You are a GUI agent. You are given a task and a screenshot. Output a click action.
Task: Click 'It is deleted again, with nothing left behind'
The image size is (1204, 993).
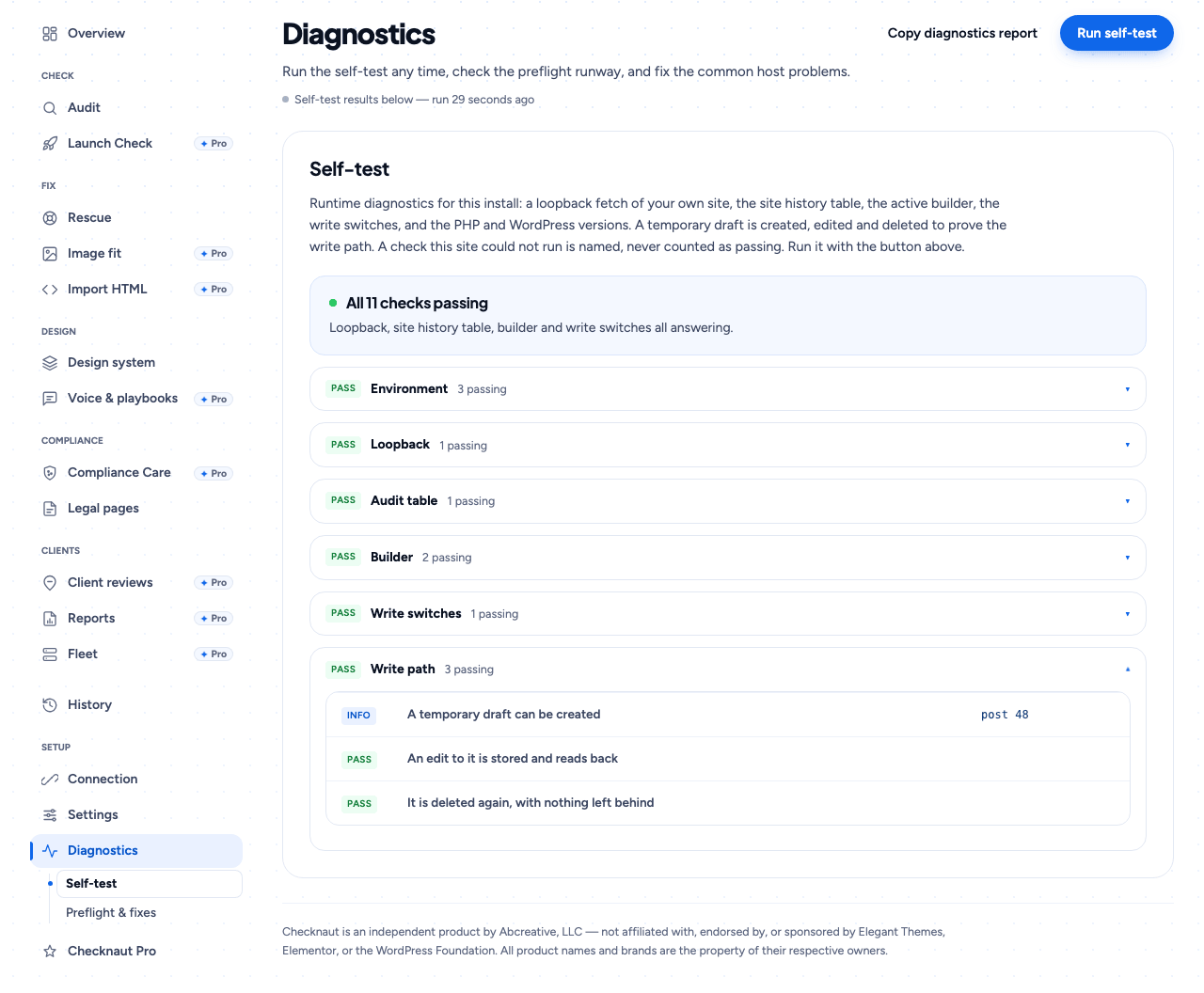[531, 803]
